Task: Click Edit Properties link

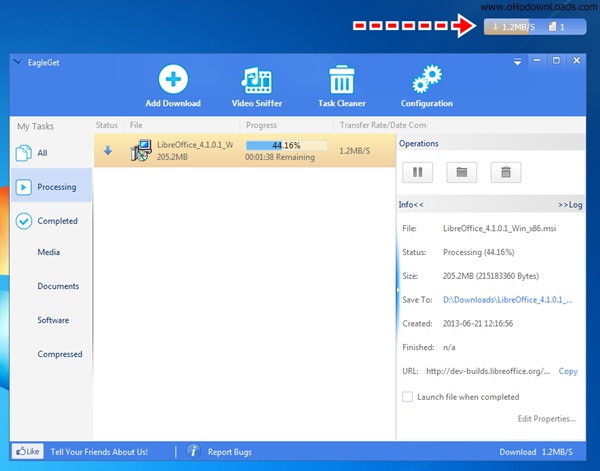Action: (x=546, y=419)
